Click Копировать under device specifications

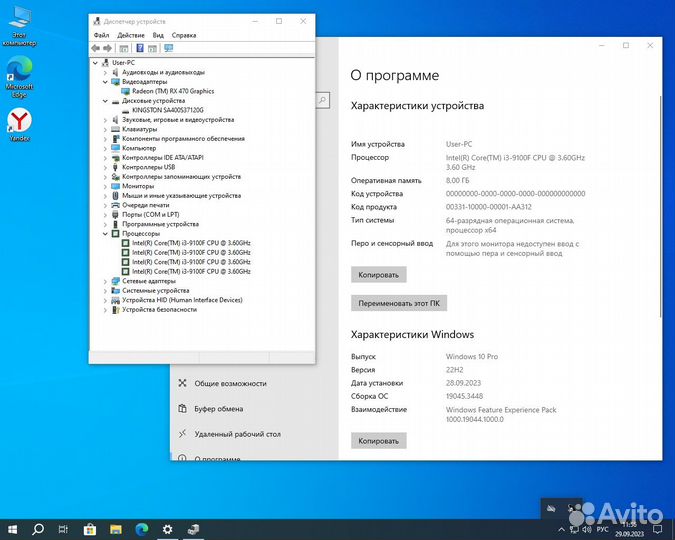[378, 275]
